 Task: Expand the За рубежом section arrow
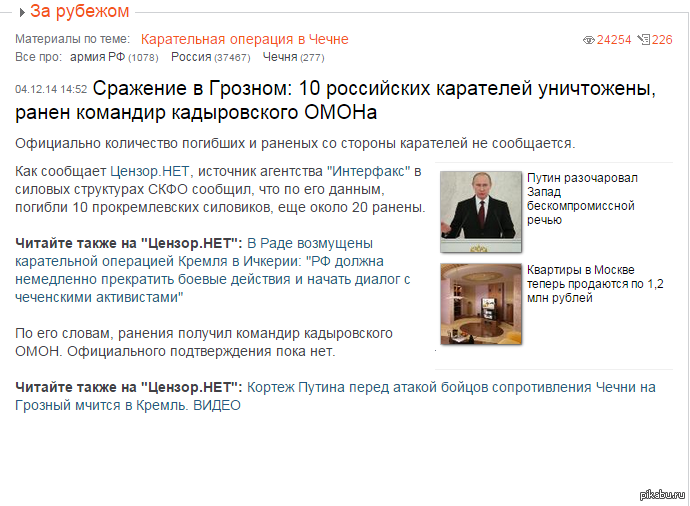22,12
